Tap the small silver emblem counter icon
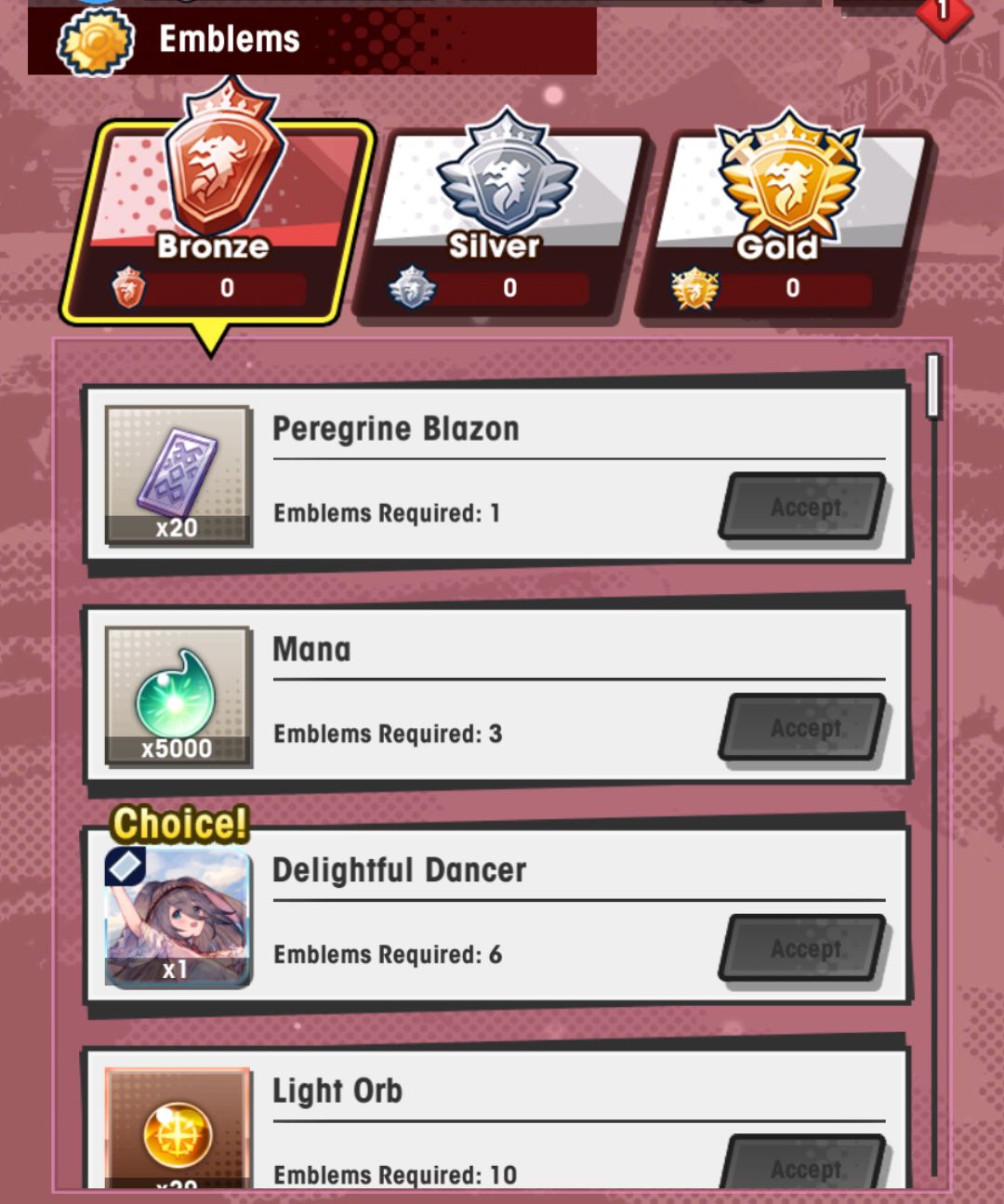The height and width of the screenshot is (1204, 1004). [412, 287]
